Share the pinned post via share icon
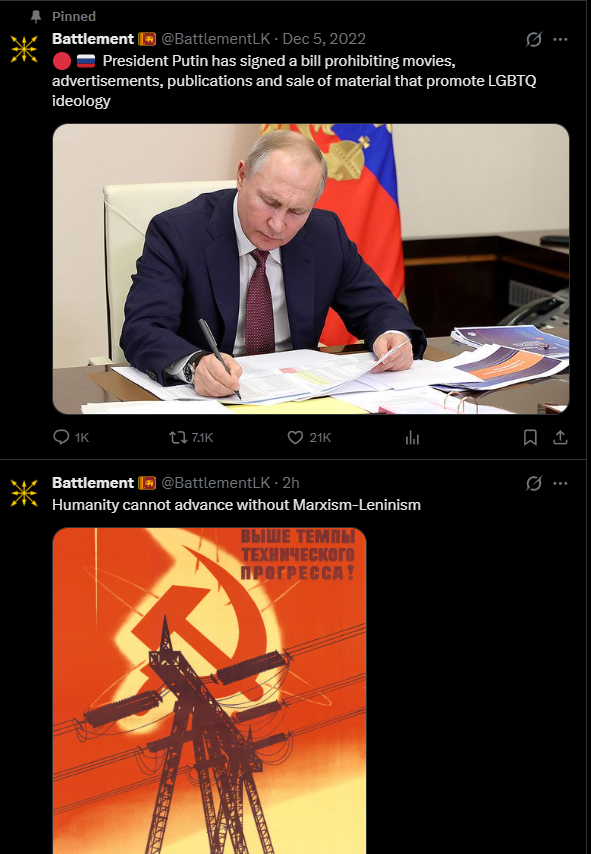 560,437
